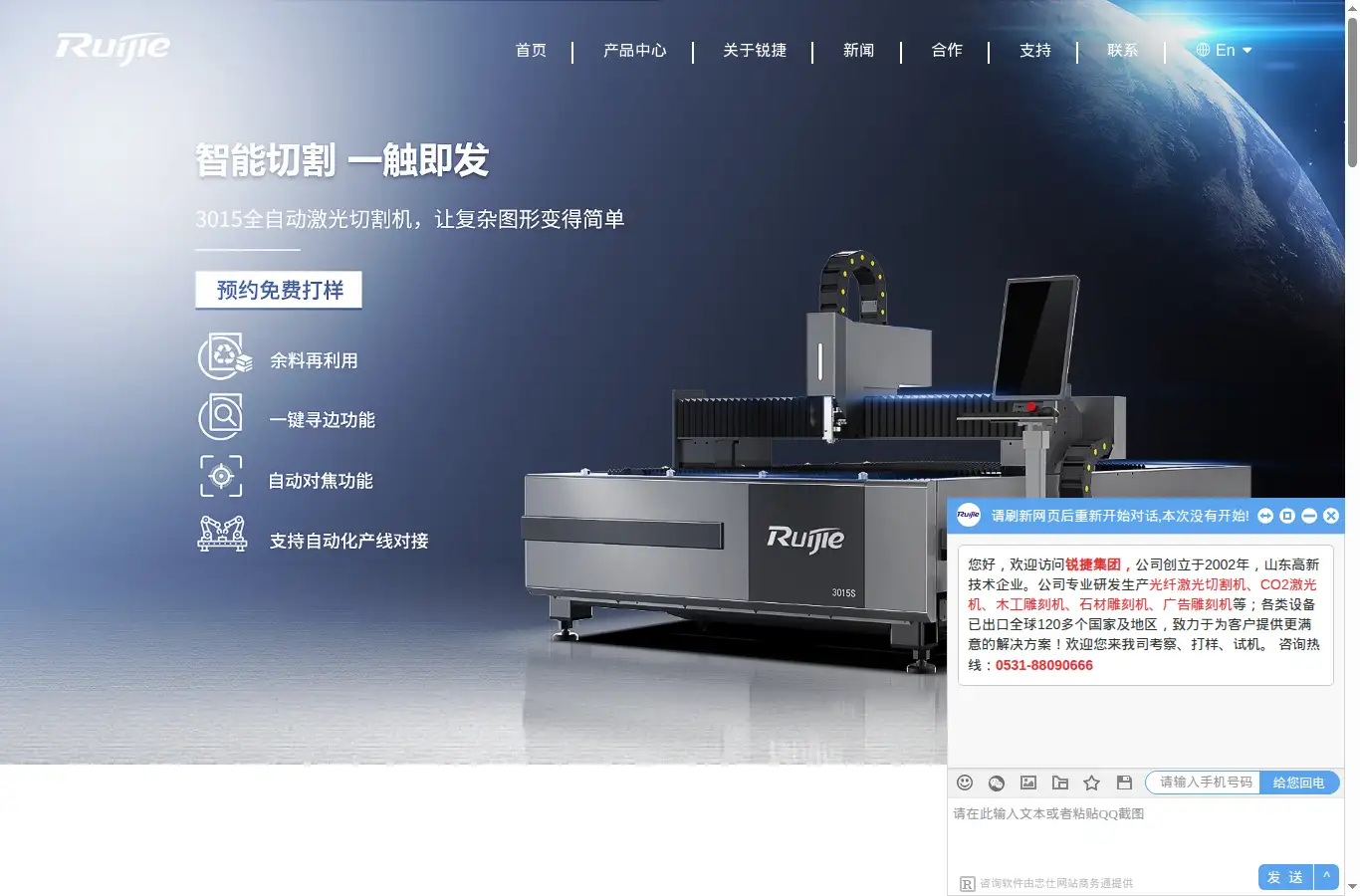Image resolution: width=1360 pixels, height=896 pixels.
Task: Click the 给您回电 callback button
Action: [x=1299, y=783]
